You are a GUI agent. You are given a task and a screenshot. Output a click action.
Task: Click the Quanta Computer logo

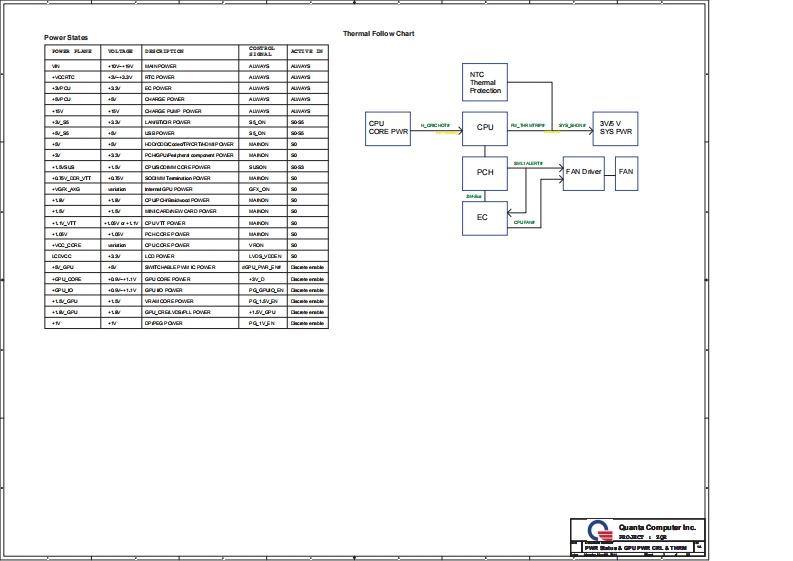click(x=596, y=530)
